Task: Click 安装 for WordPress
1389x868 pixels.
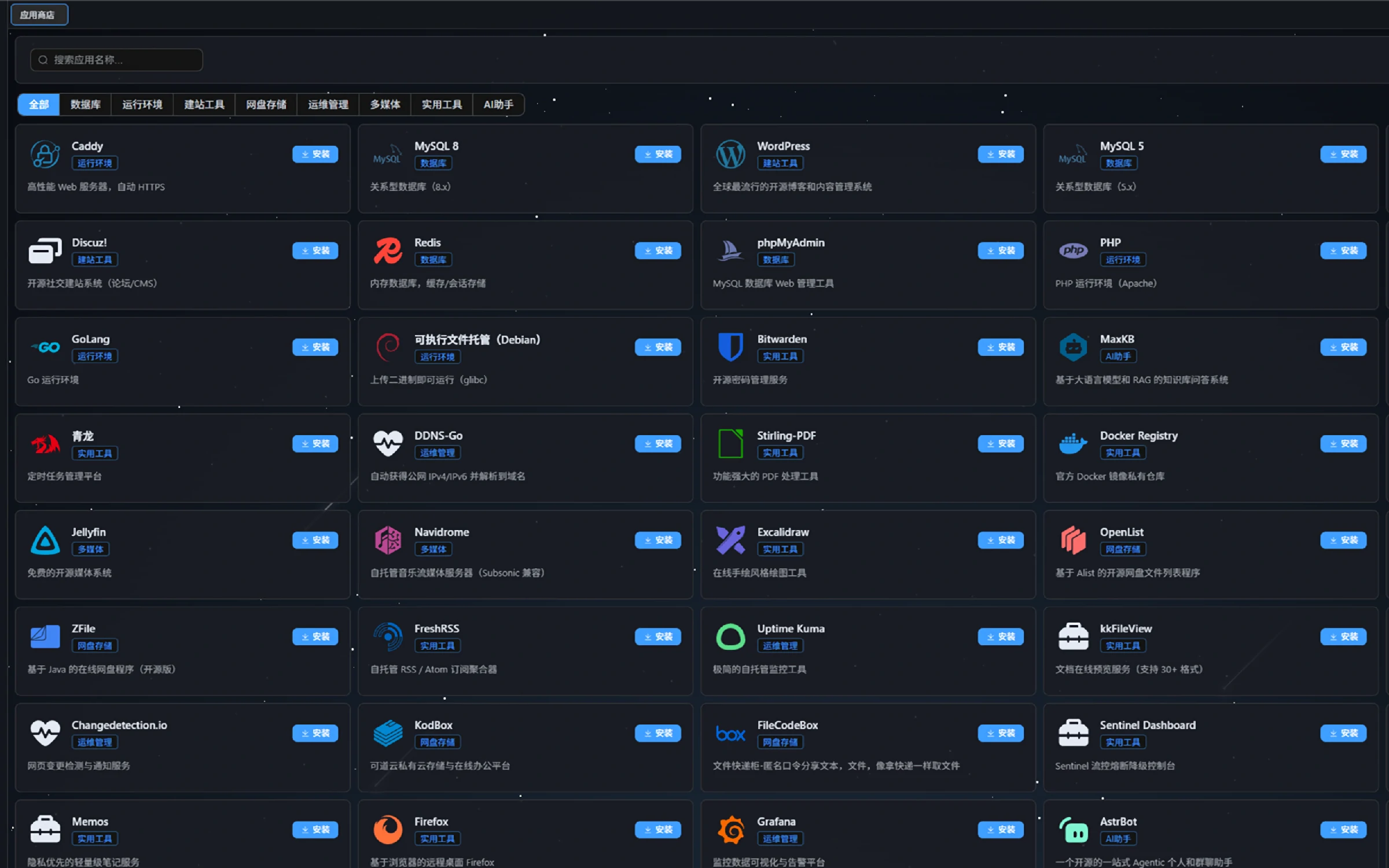Action: coord(1001,155)
